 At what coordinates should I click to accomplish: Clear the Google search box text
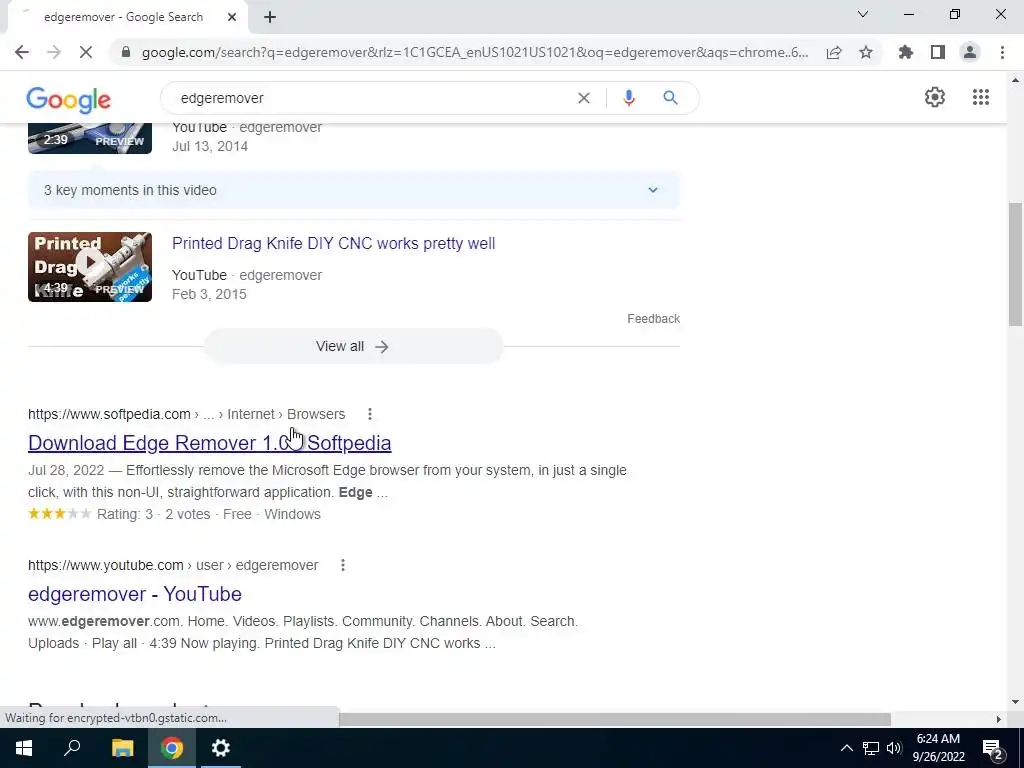pos(584,98)
